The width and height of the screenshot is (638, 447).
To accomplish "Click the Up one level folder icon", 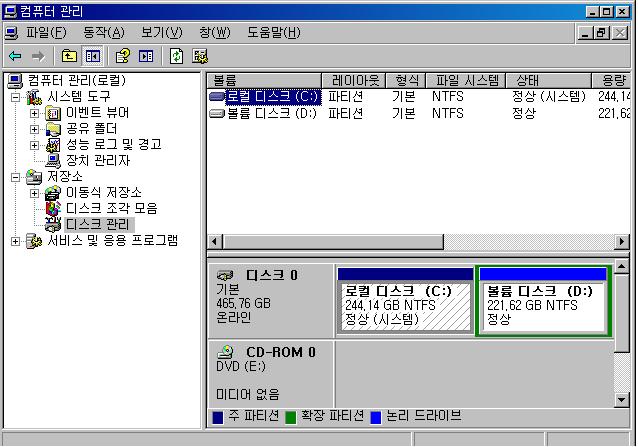I will 69,56.
